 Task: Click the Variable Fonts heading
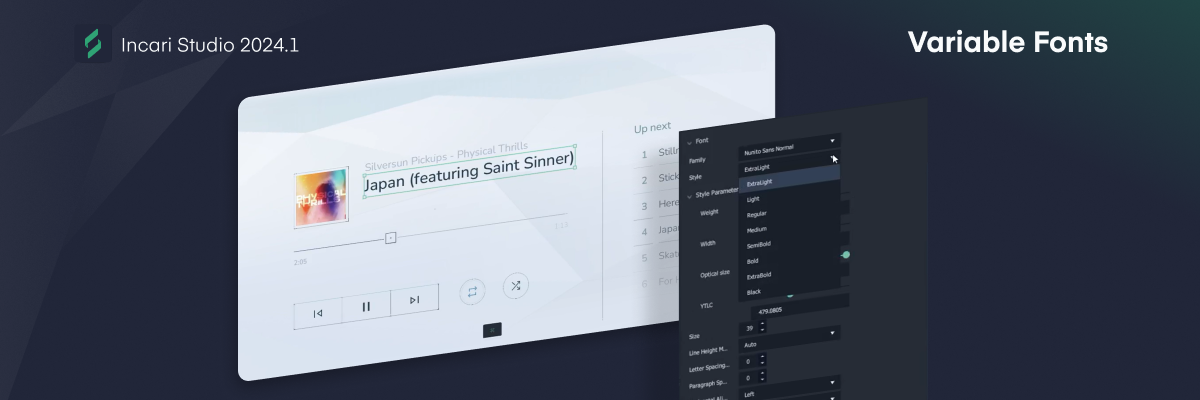click(x=1007, y=43)
